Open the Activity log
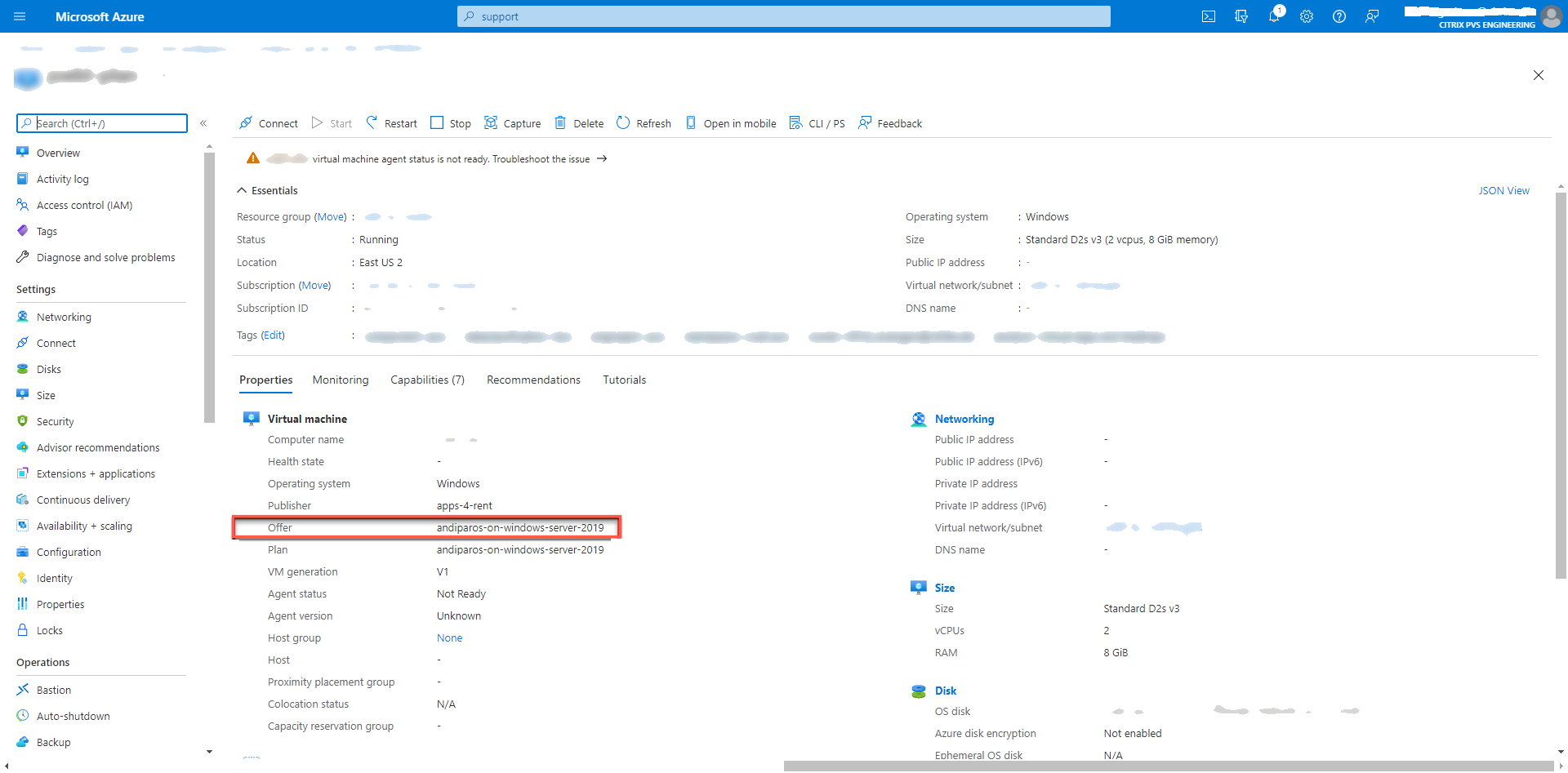Image resolution: width=1568 pixels, height=773 pixels. point(63,178)
